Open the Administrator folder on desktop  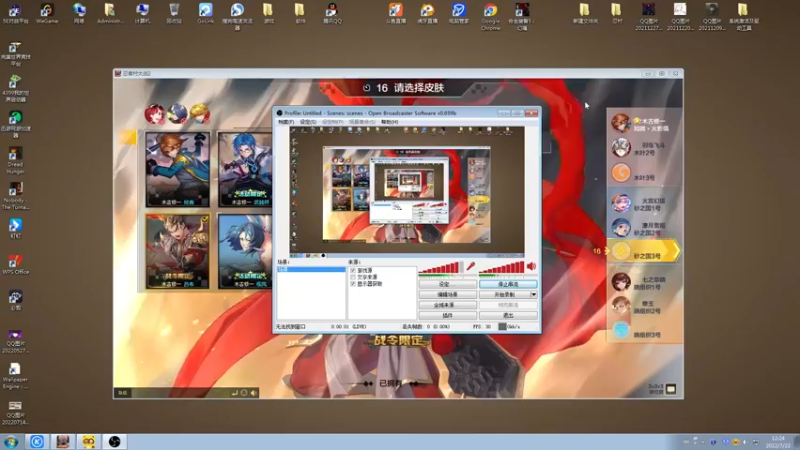[110, 13]
